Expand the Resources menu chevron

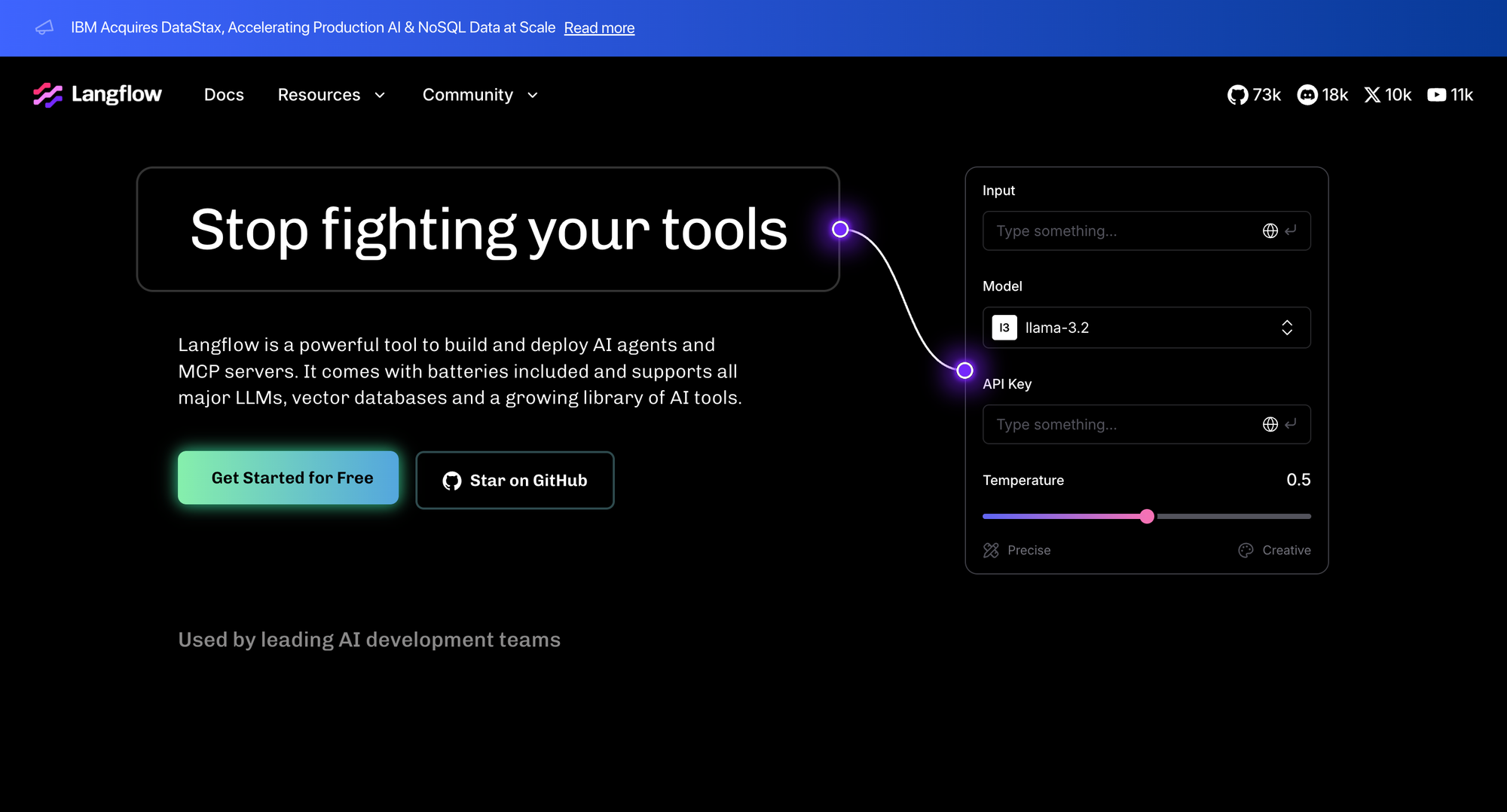[380, 96]
